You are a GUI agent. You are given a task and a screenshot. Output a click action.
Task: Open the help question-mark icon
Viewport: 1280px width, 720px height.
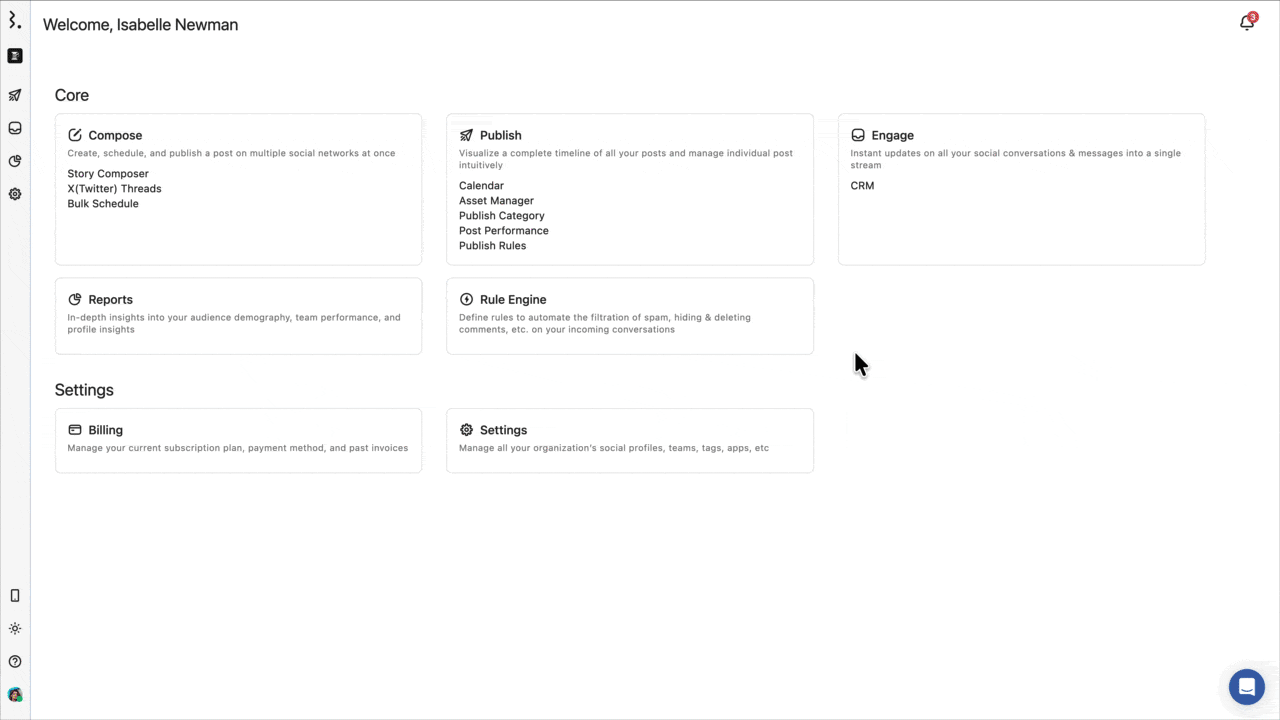click(x=15, y=661)
